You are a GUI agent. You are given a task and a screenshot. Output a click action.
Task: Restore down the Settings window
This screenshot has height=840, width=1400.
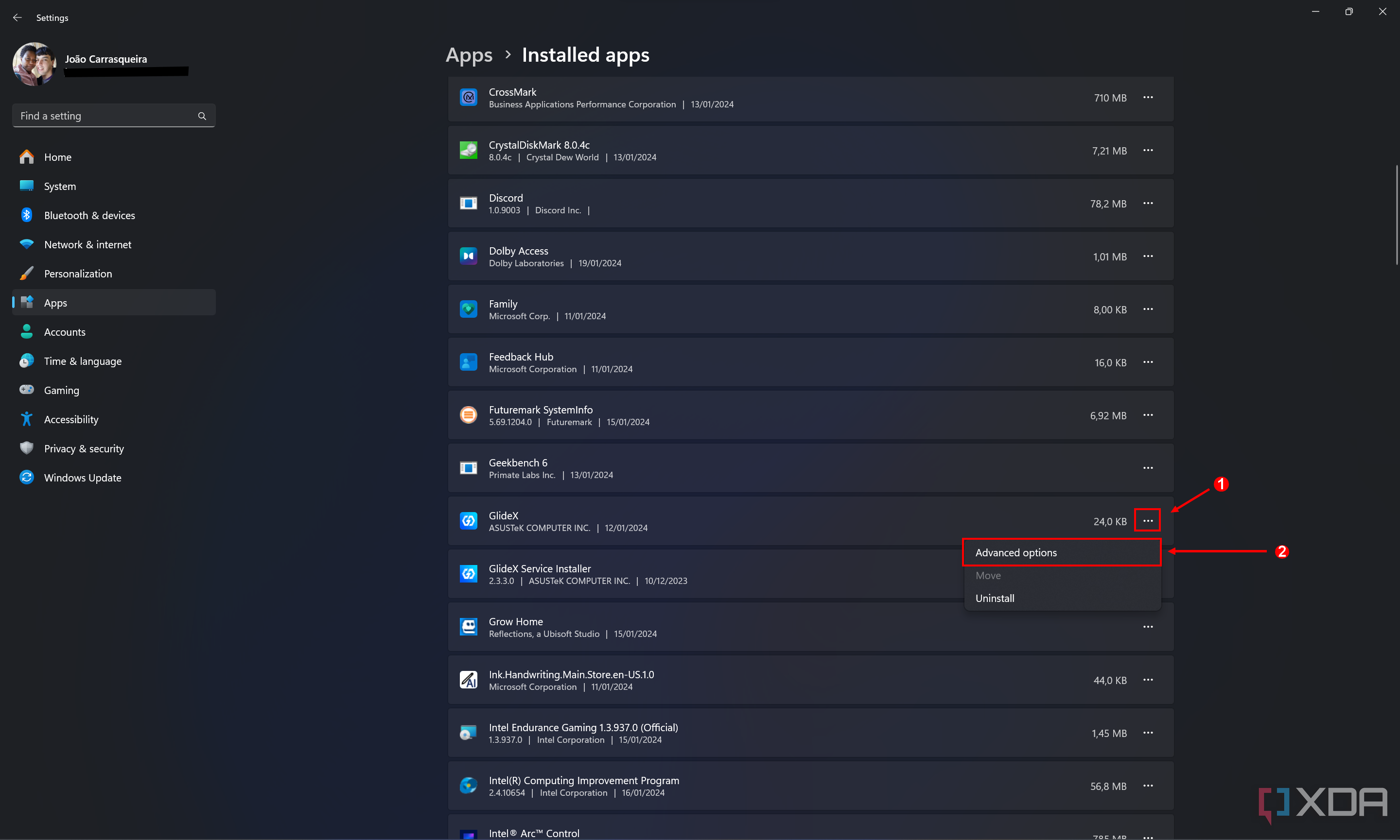(x=1349, y=11)
